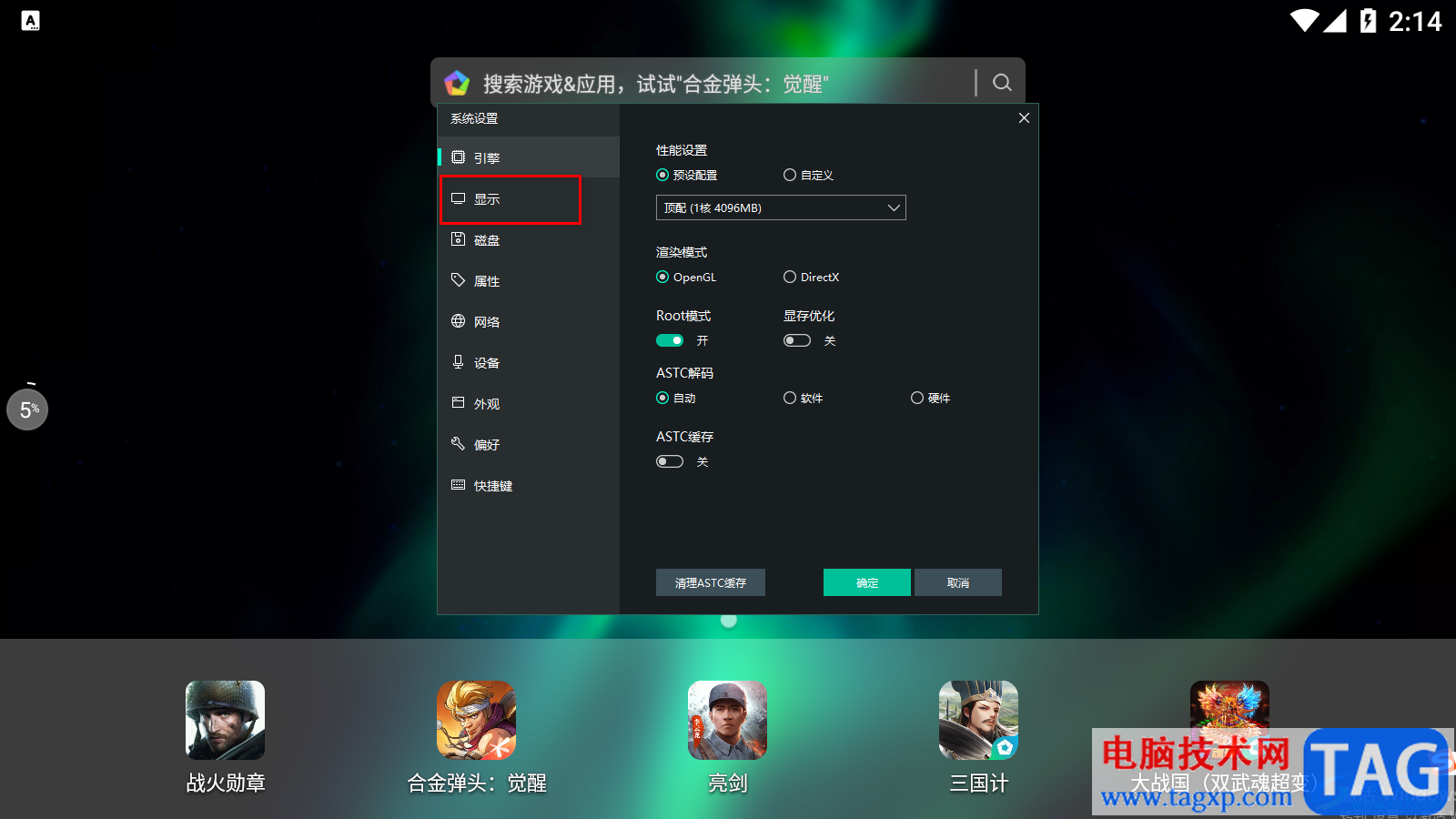This screenshot has width=1456, height=819.
Task: Click the 磁盘 disk icon
Action: 458,238
